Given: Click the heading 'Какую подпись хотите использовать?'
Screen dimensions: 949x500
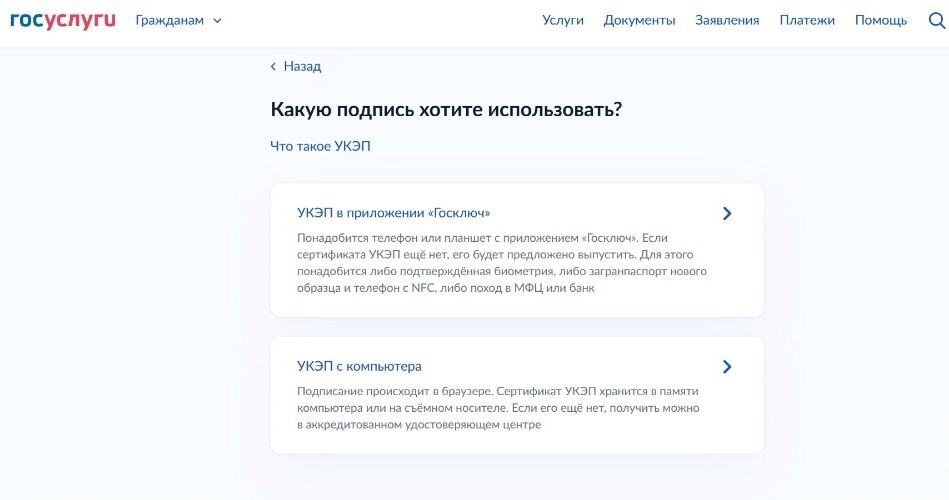Looking at the screenshot, I should pos(446,110).
